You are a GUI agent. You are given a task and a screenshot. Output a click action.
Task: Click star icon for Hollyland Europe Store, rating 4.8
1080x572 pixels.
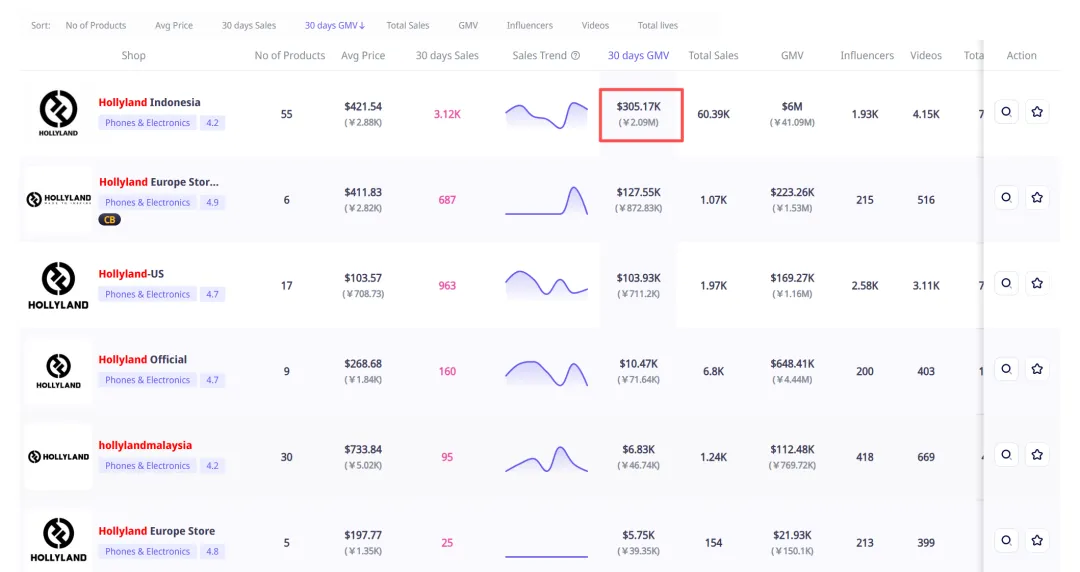[1037, 541]
